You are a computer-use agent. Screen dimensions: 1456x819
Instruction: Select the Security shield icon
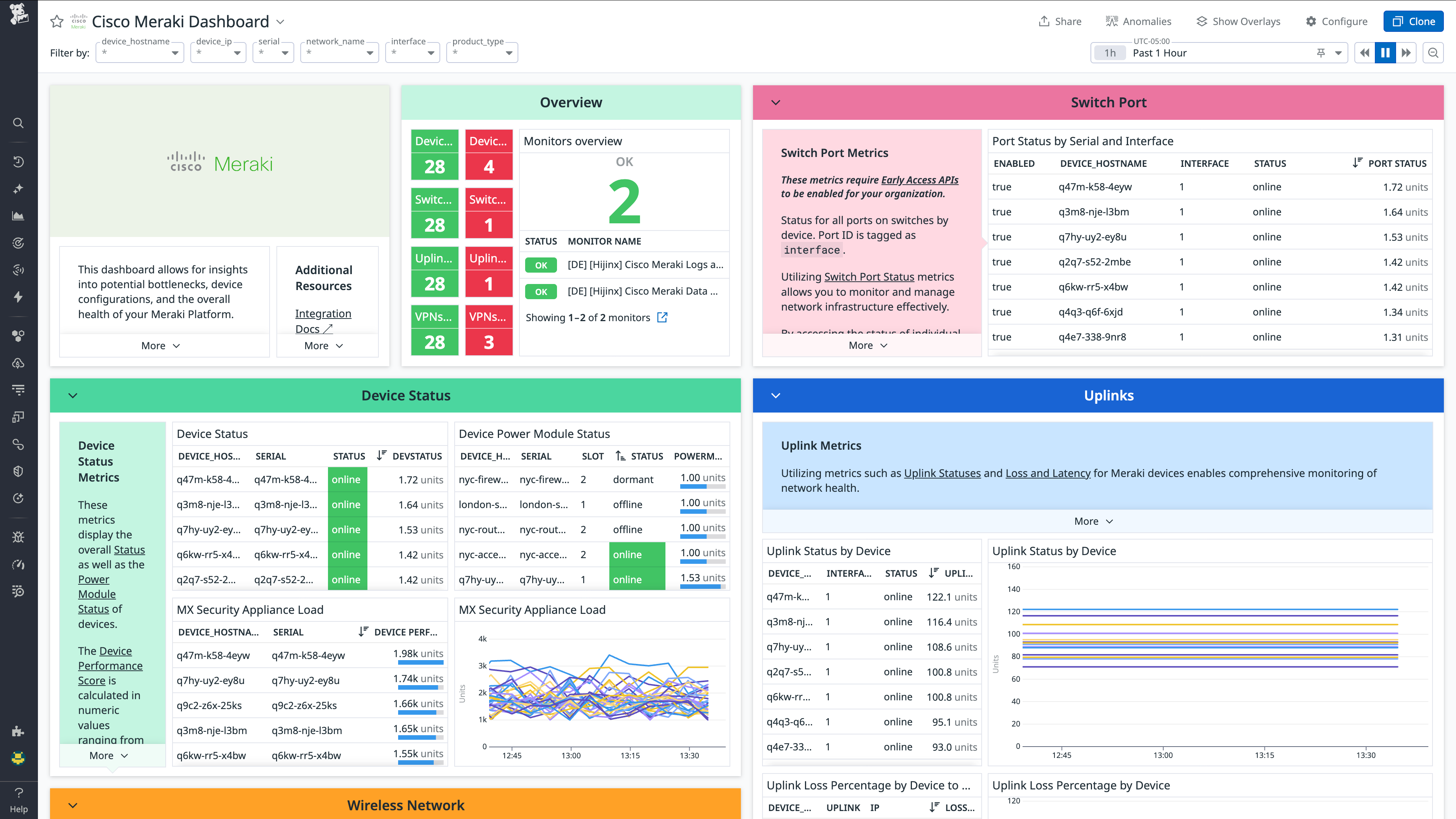coord(18,471)
